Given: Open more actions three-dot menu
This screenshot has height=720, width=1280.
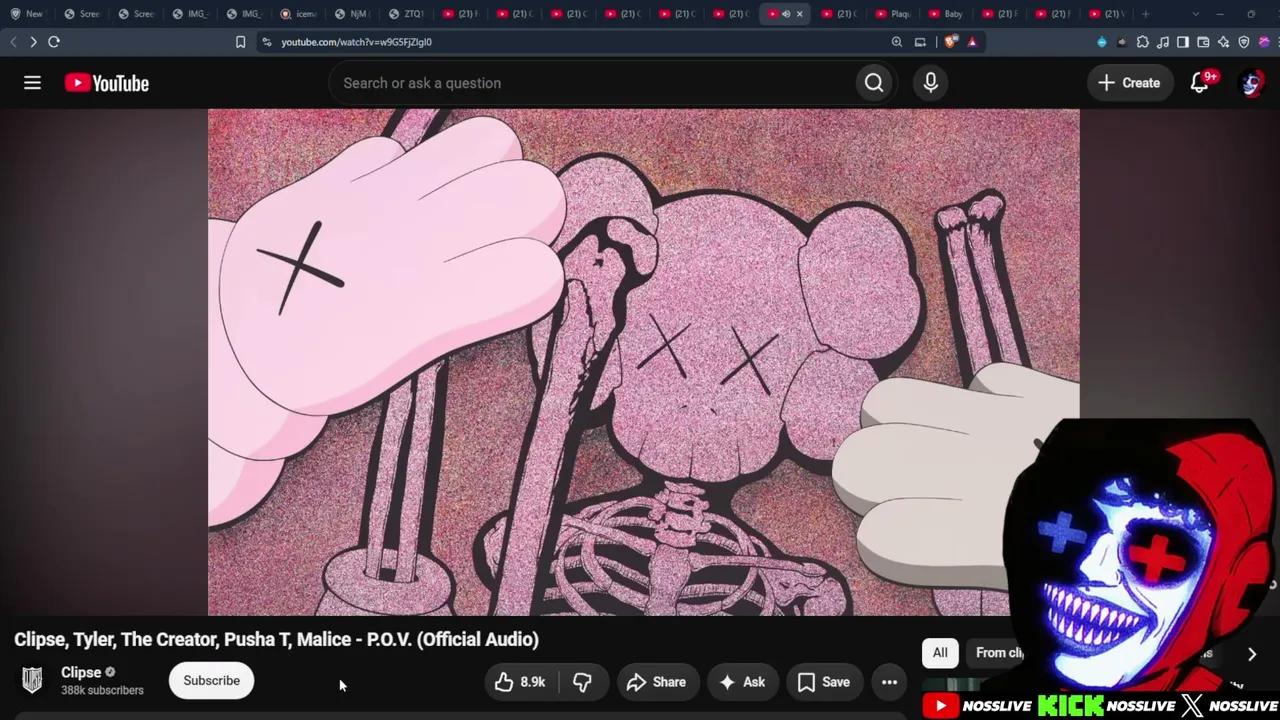Looking at the screenshot, I should tap(889, 682).
